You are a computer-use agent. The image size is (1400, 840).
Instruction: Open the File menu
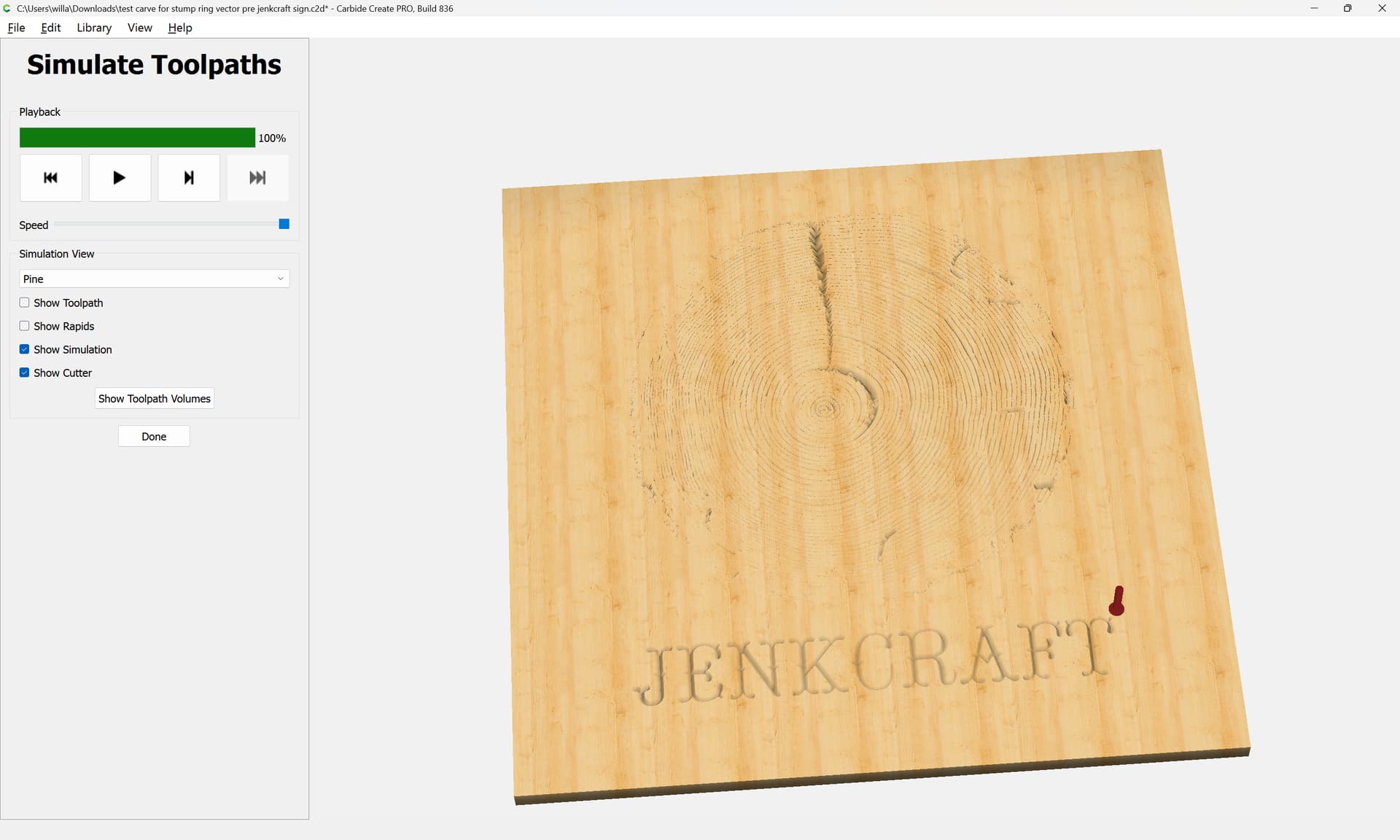(16, 28)
